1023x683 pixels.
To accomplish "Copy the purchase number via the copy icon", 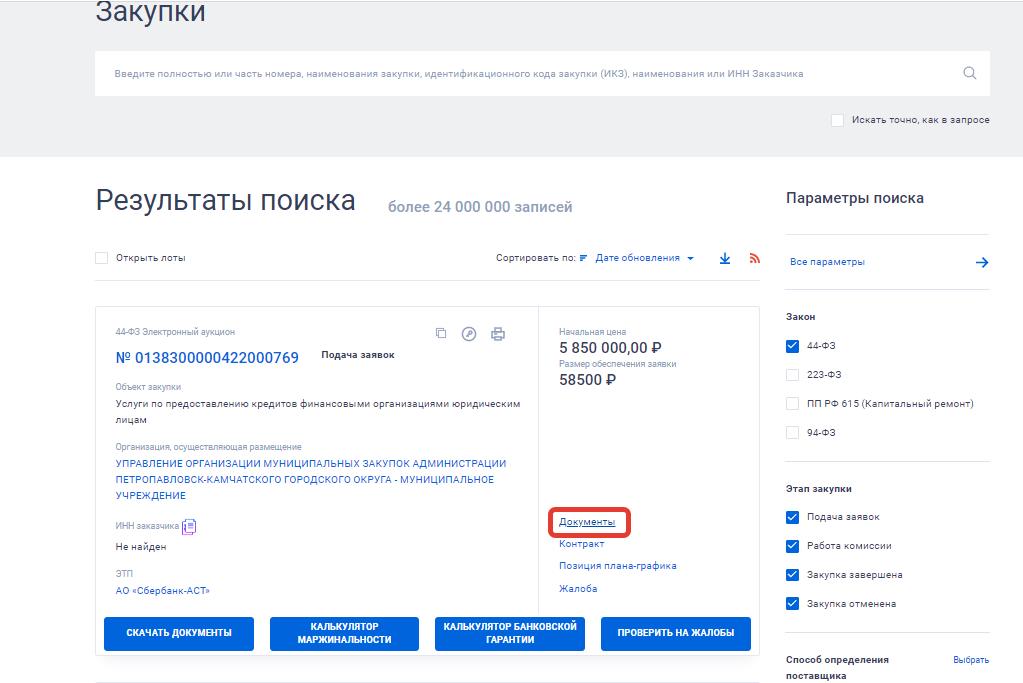I will pos(441,333).
